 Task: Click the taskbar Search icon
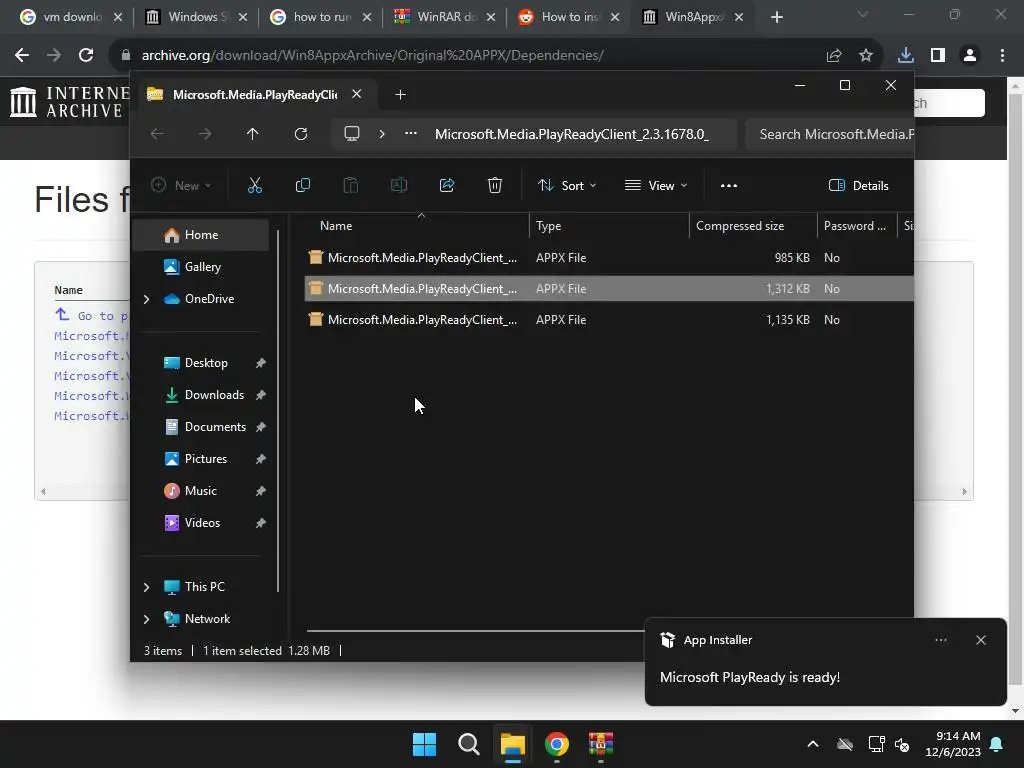point(468,744)
